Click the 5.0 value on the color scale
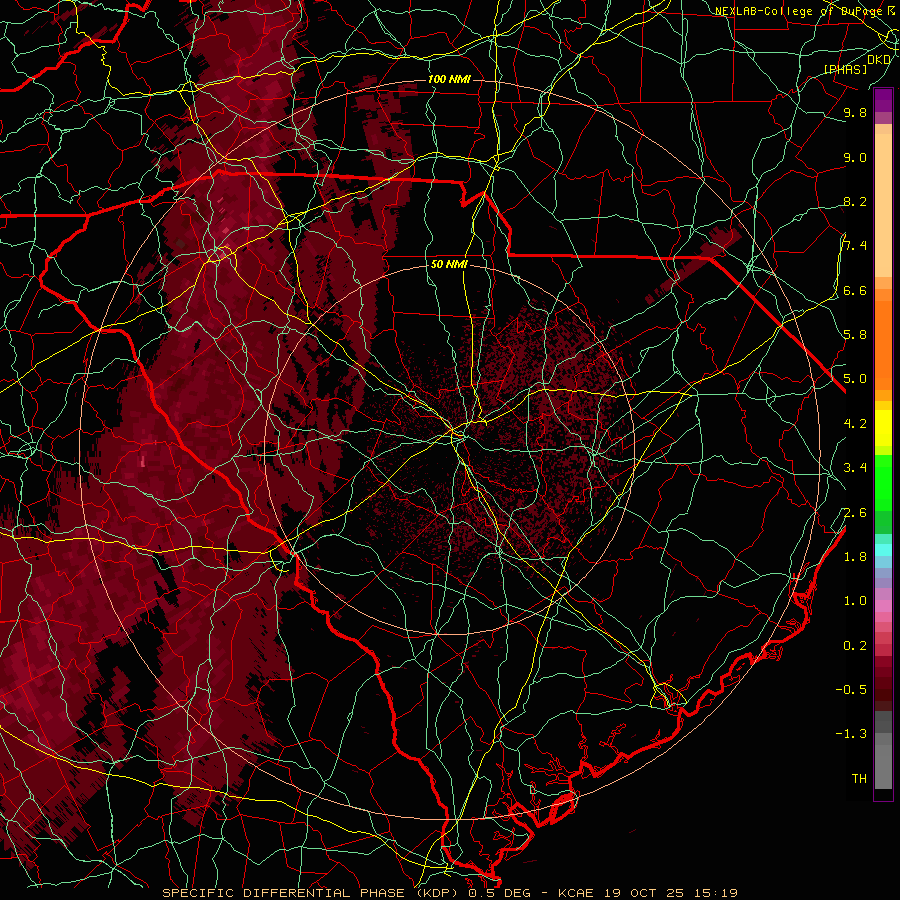The width and height of the screenshot is (900, 900). point(855,379)
